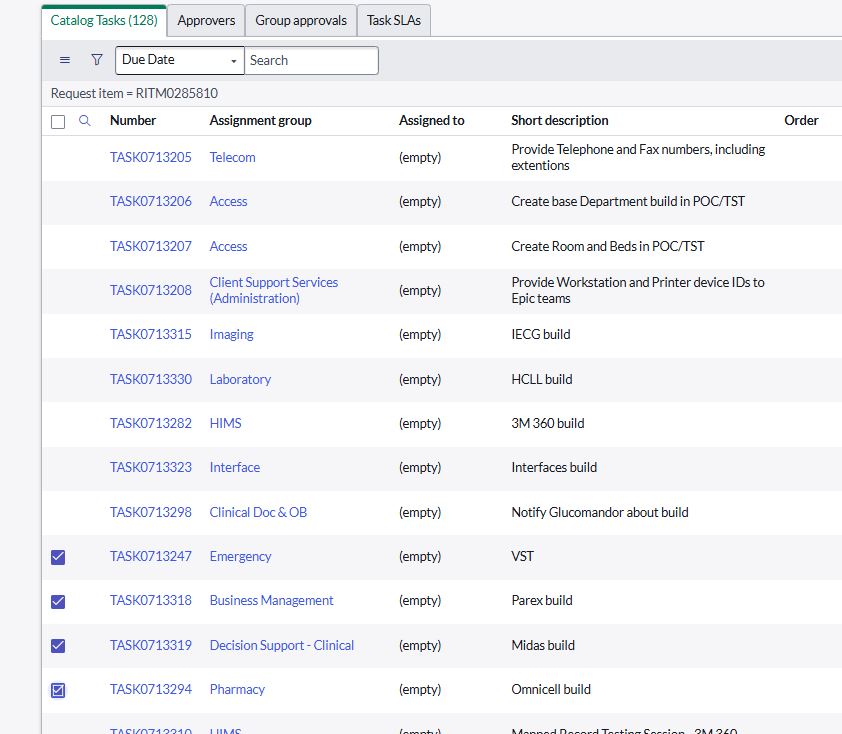Click the 'Notify Glucomandor about build' description
The height and width of the screenshot is (734, 842).
[x=600, y=513]
